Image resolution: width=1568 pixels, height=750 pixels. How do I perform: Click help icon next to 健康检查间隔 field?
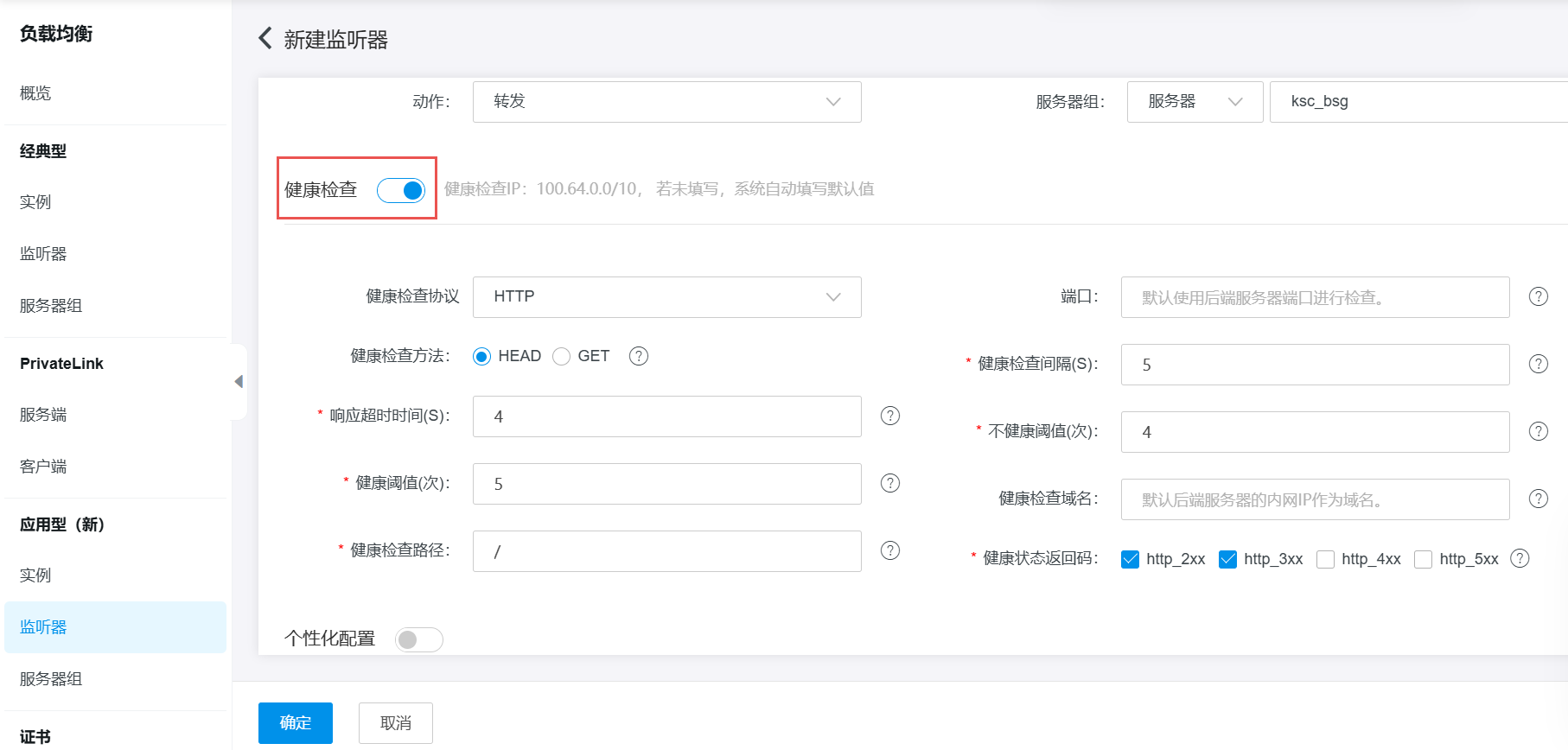coord(1538,364)
